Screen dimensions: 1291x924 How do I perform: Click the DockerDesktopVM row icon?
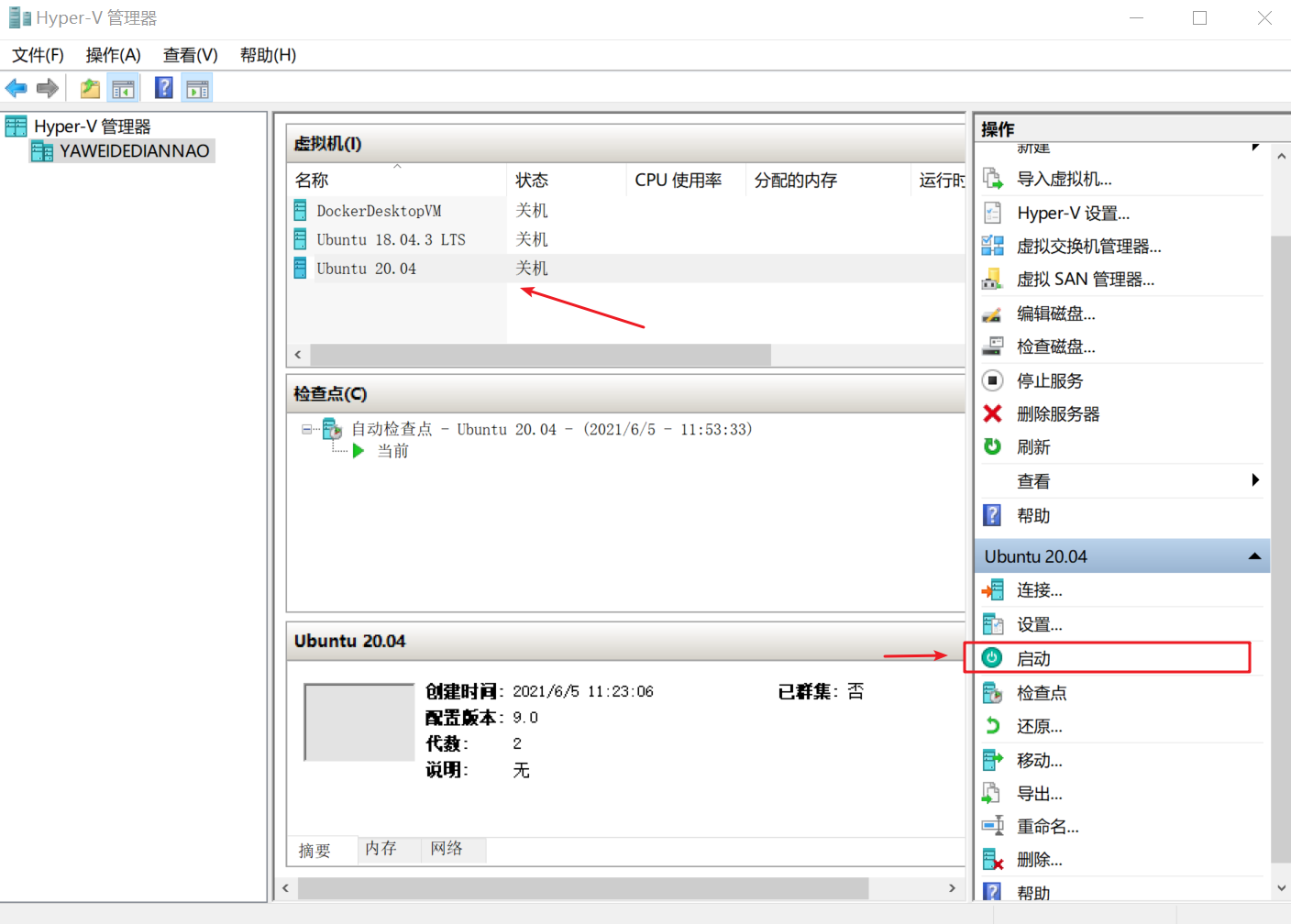point(300,210)
